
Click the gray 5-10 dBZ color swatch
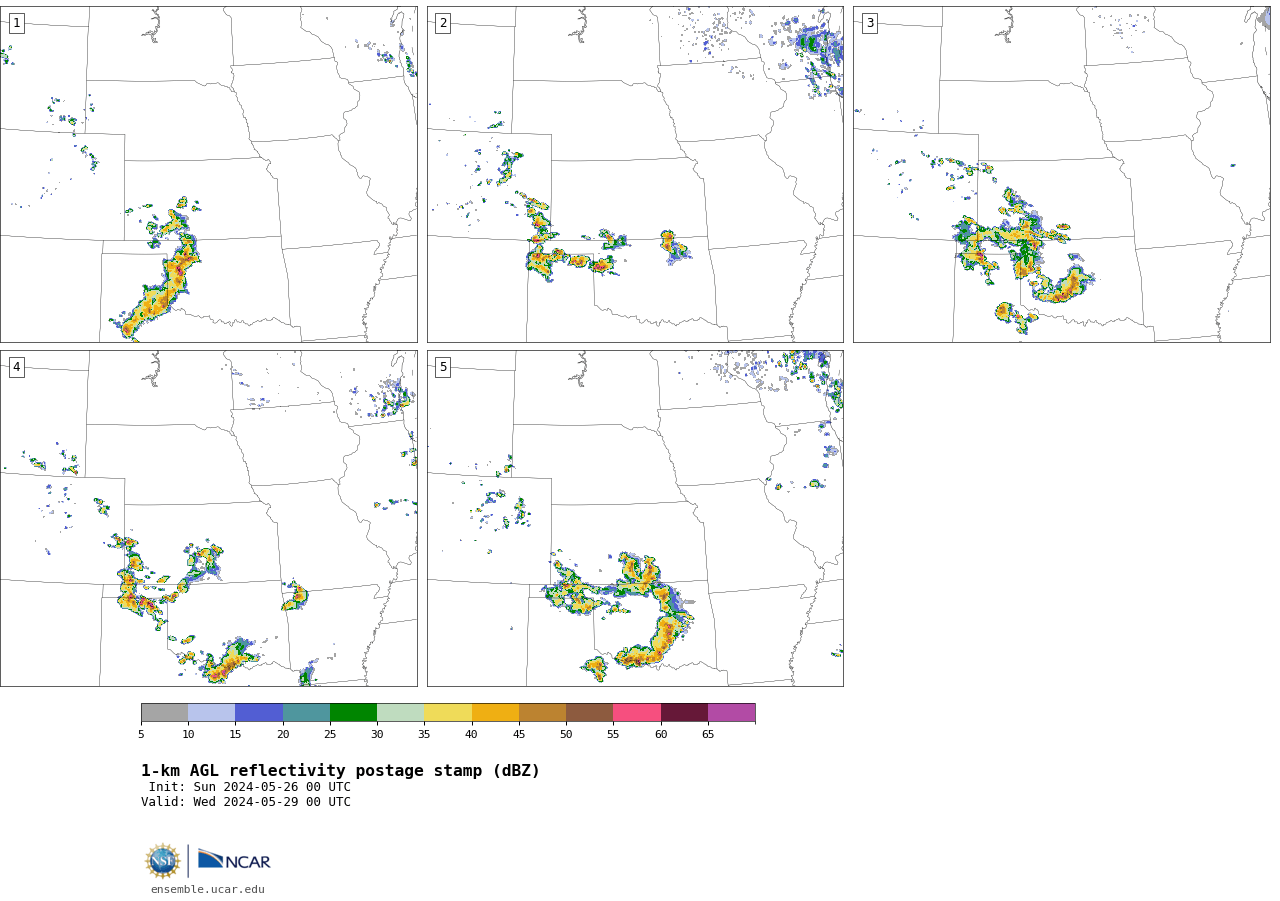click(164, 713)
